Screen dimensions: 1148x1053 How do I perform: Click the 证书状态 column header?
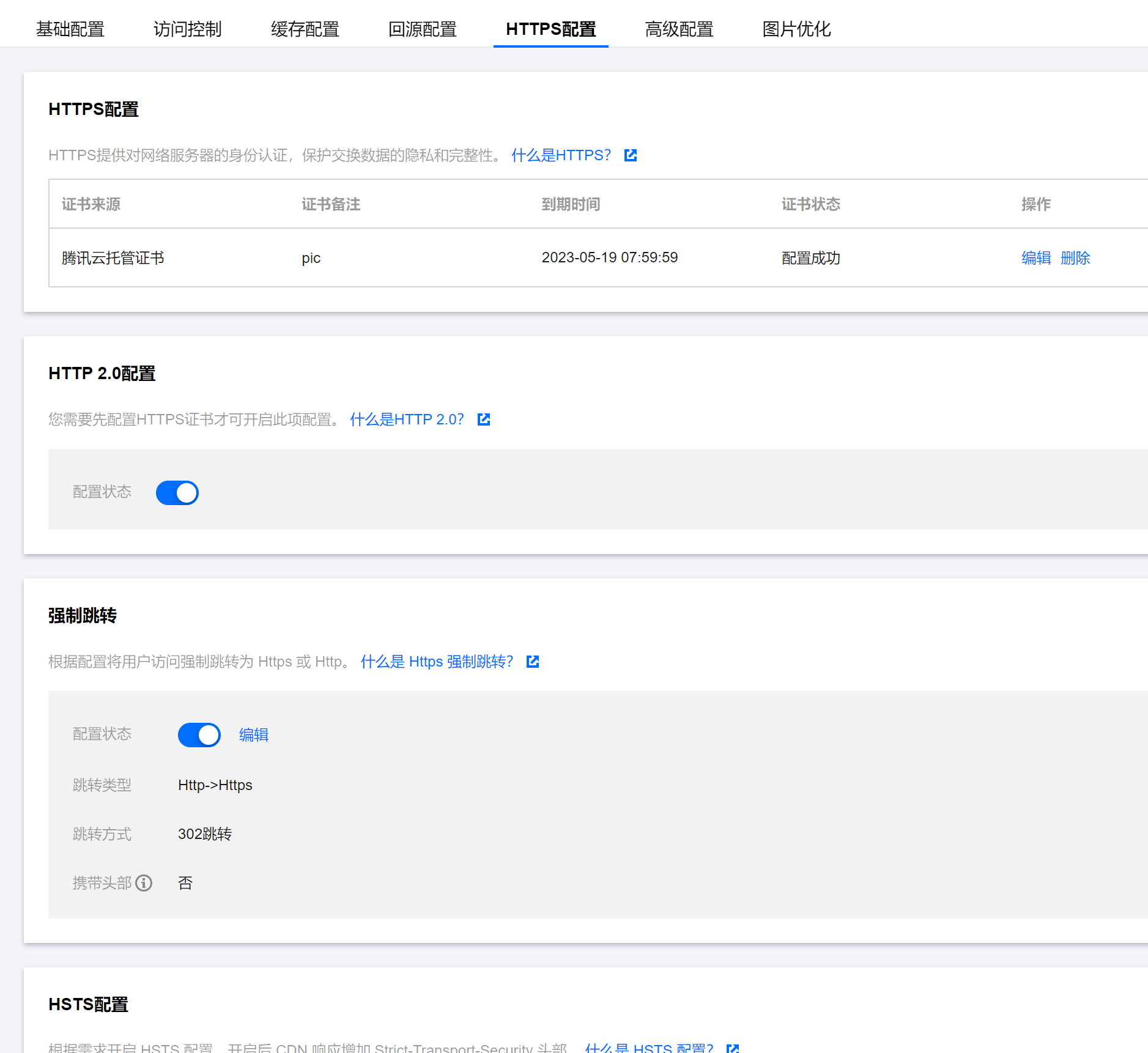[811, 204]
